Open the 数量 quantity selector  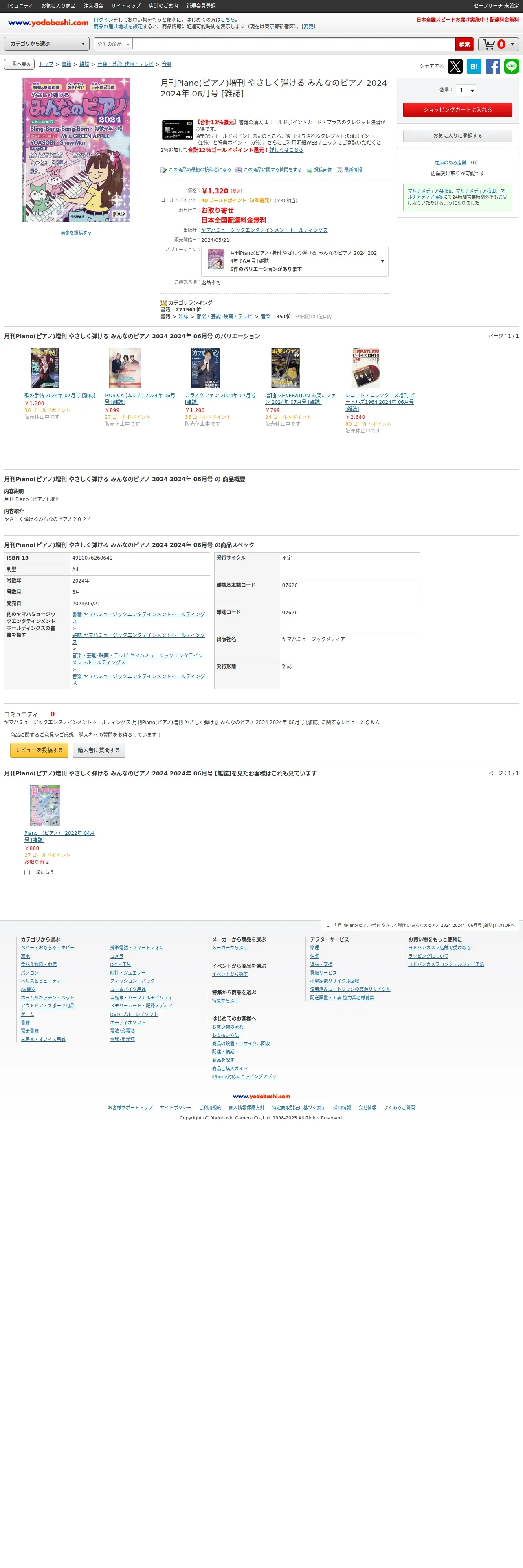tap(466, 90)
